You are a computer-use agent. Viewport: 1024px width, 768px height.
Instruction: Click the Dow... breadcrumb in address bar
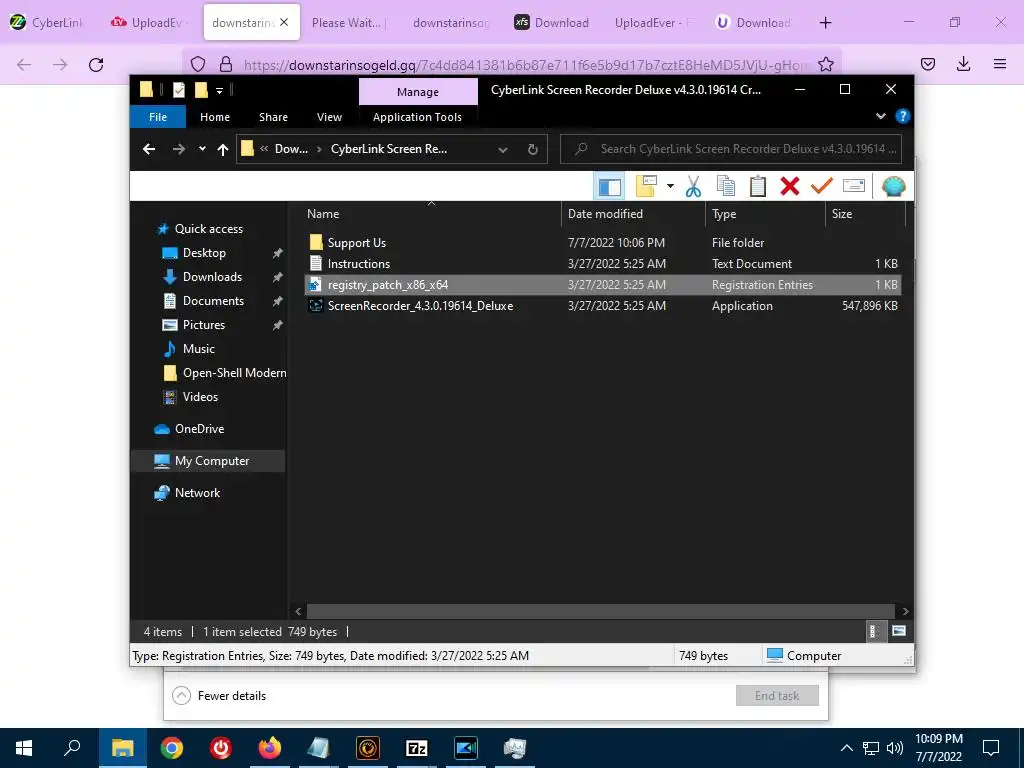[291, 149]
